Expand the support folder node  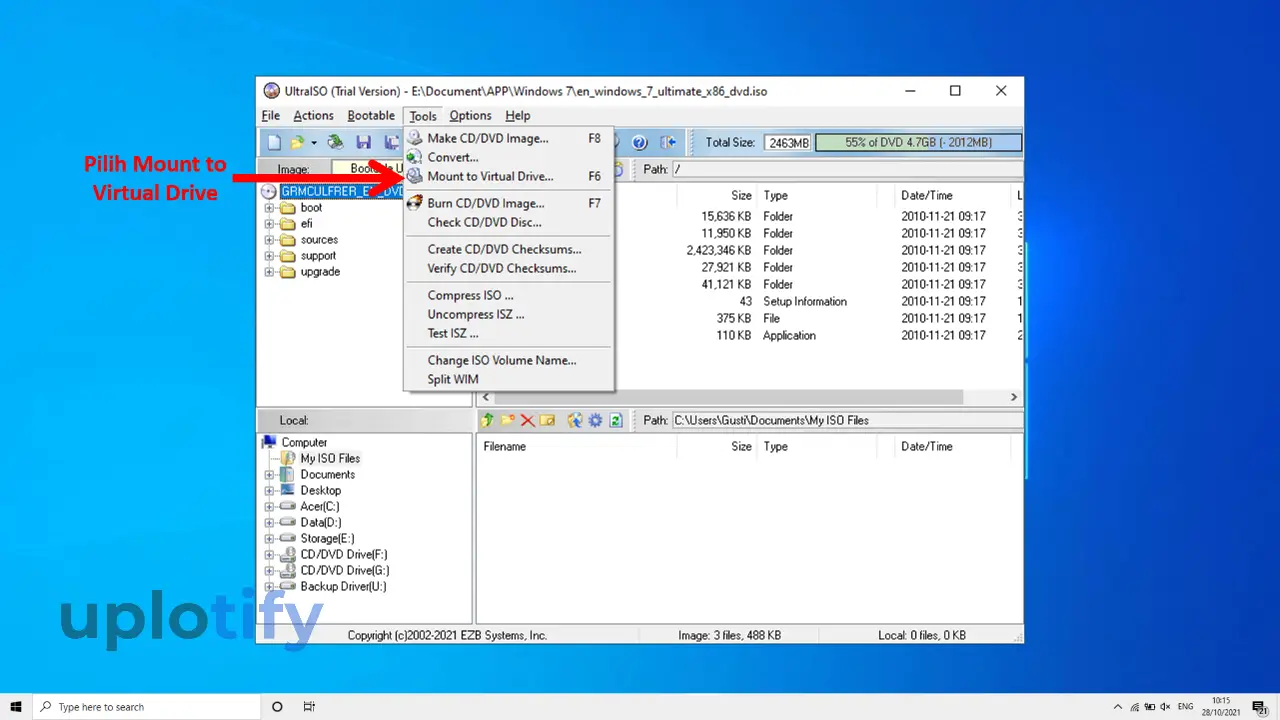(269, 256)
